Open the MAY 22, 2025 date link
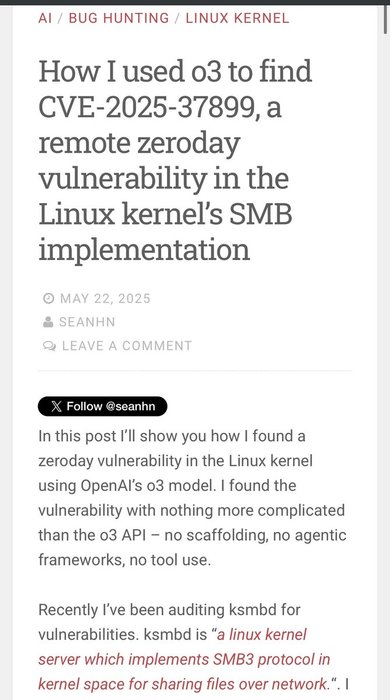The image size is (390, 700). 105,298
